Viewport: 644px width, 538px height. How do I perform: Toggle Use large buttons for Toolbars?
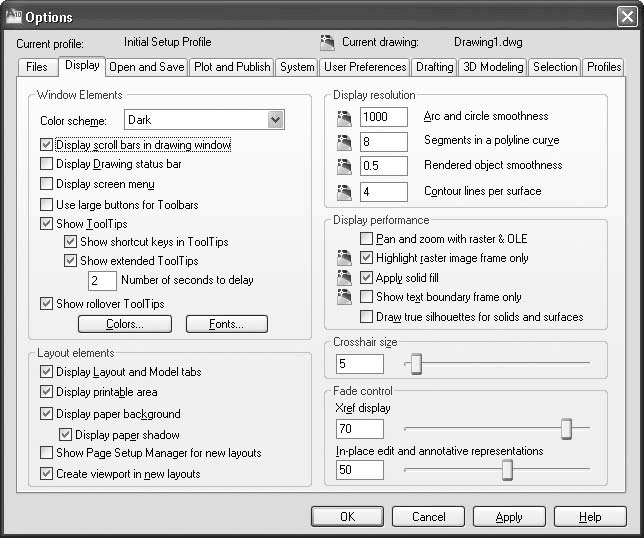pyautogui.click(x=47, y=205)
